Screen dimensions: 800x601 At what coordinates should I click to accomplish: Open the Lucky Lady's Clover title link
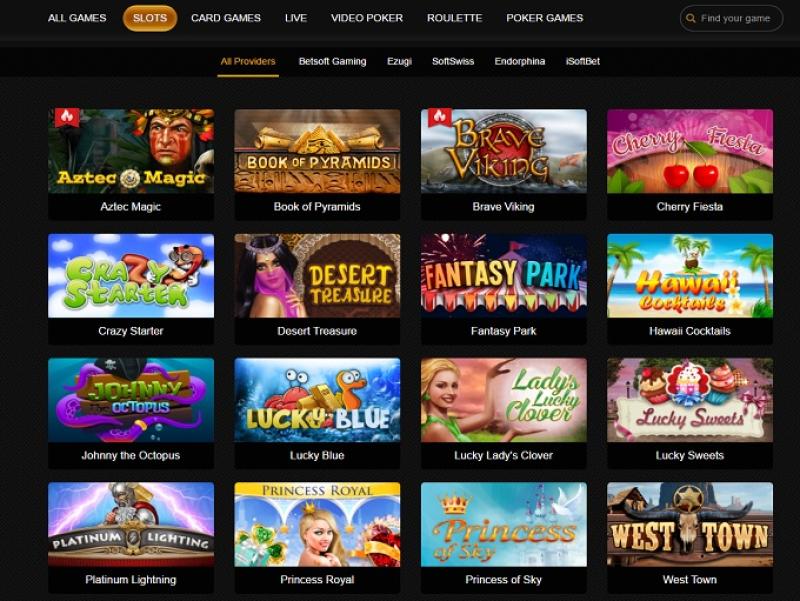503,455
